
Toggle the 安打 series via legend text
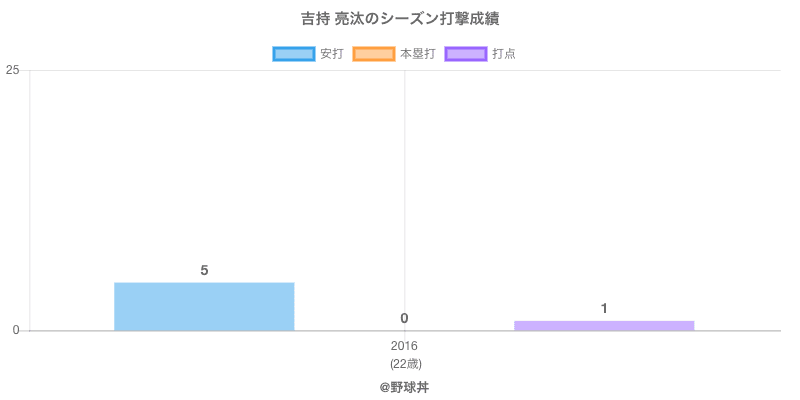pyautogui.click(x=331, y=54)
